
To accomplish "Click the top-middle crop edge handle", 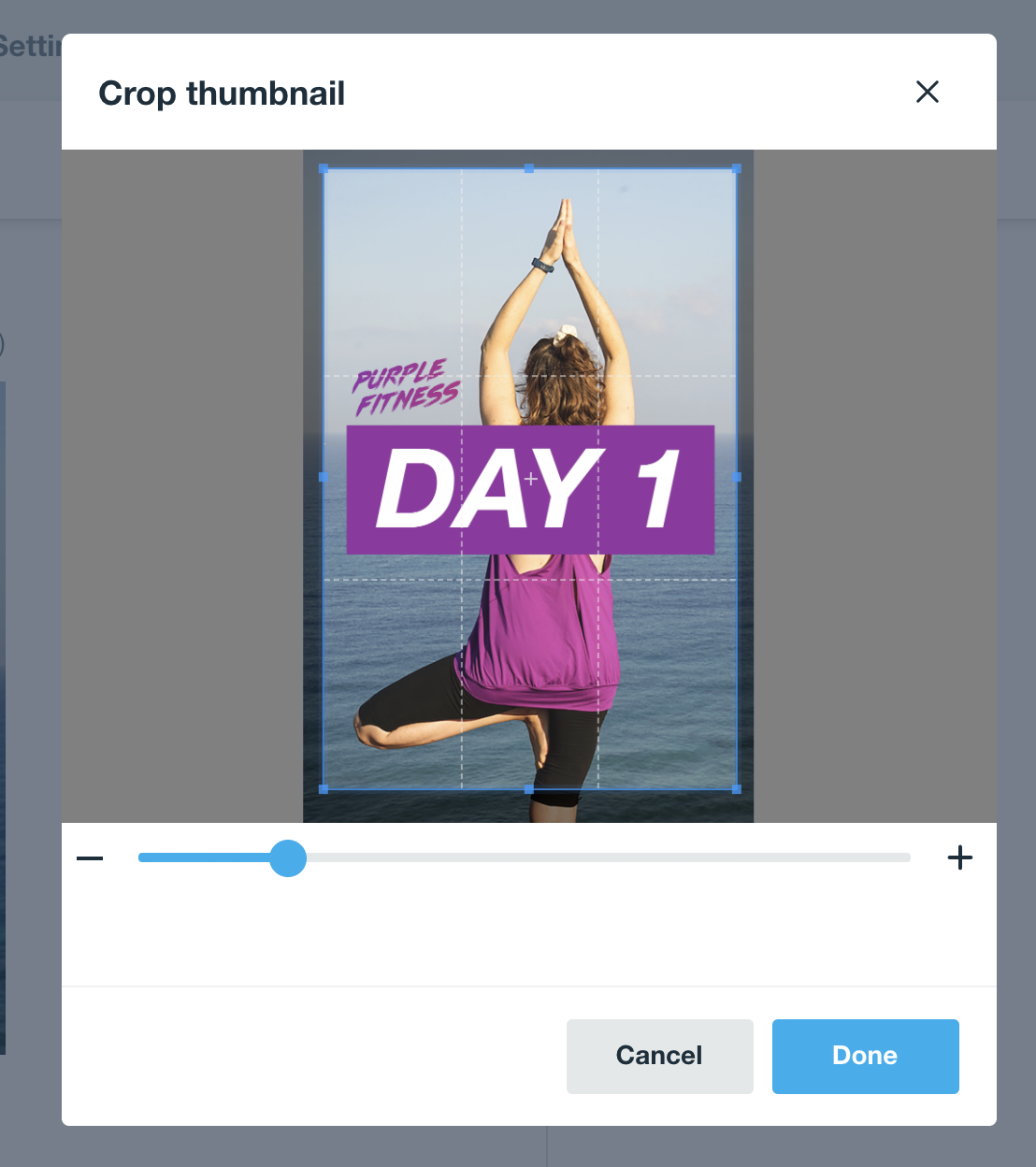I will point(529,168).
